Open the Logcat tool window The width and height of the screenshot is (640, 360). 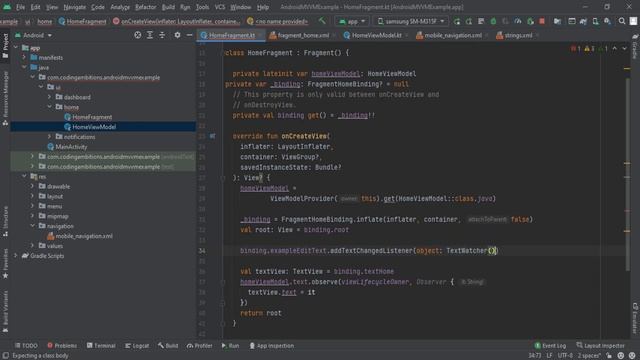(x=137, y=346)
